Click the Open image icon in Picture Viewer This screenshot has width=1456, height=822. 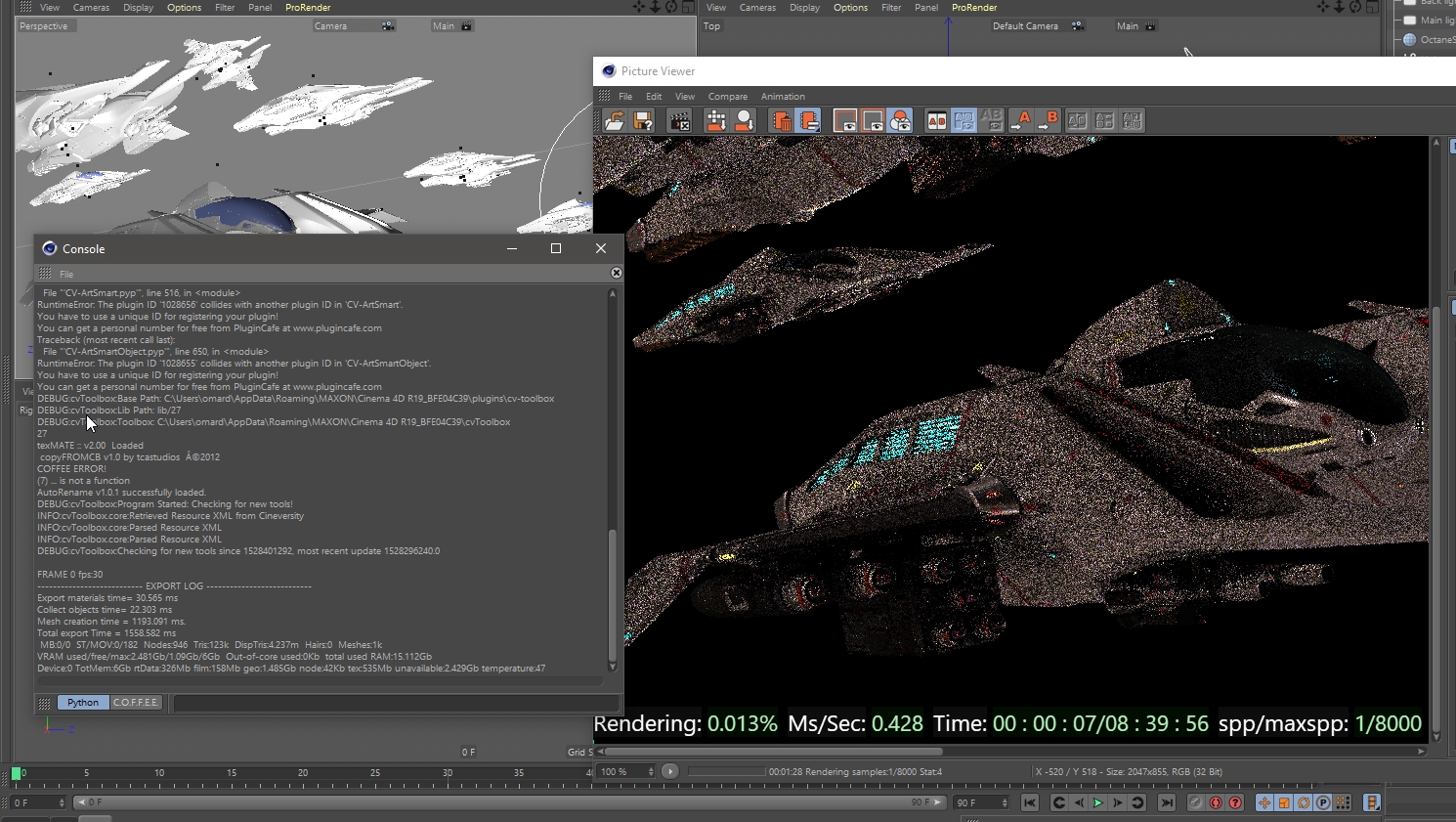coord(615,120)
